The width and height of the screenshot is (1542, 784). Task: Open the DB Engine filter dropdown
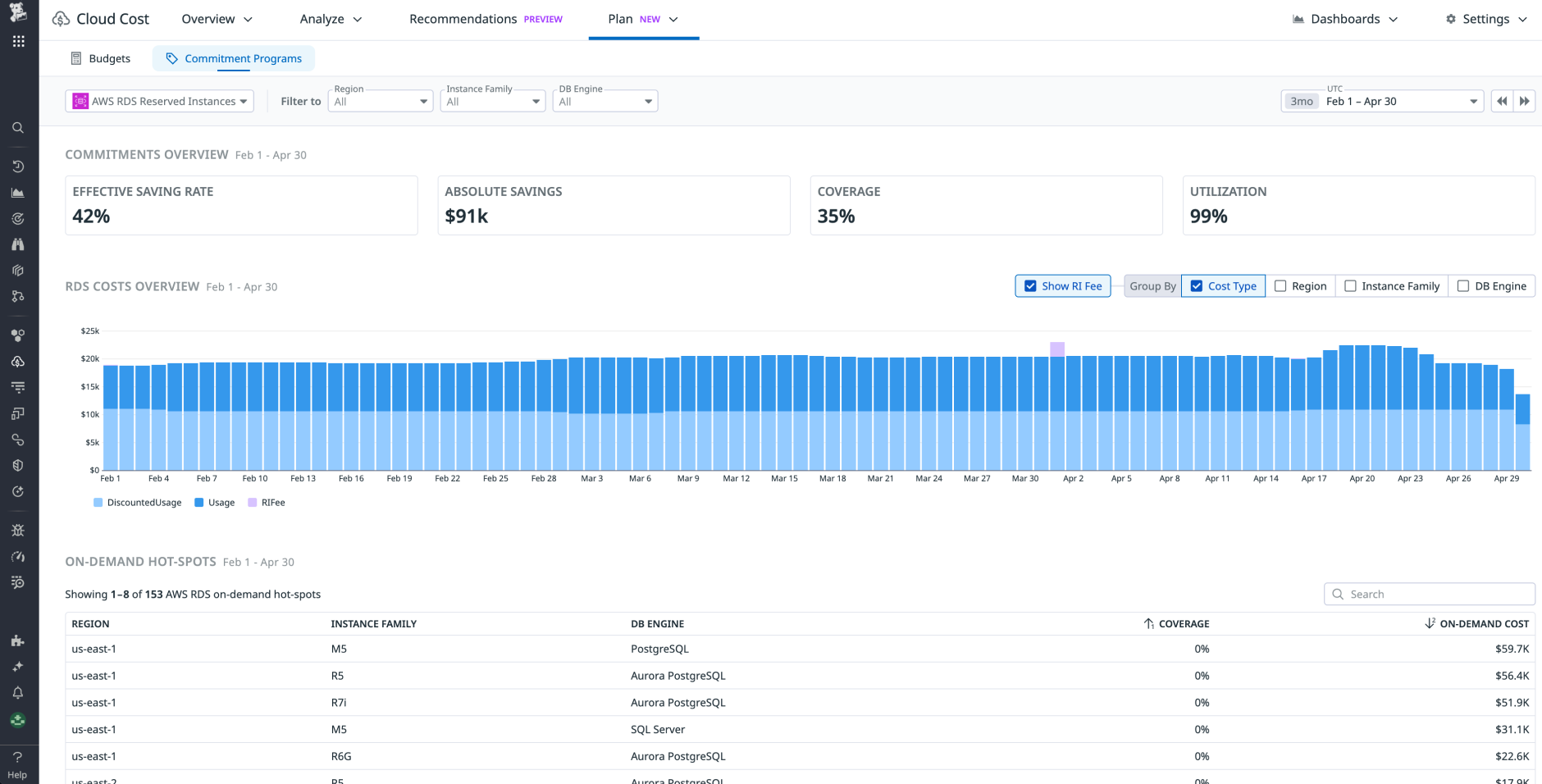(x=604, y=100)
